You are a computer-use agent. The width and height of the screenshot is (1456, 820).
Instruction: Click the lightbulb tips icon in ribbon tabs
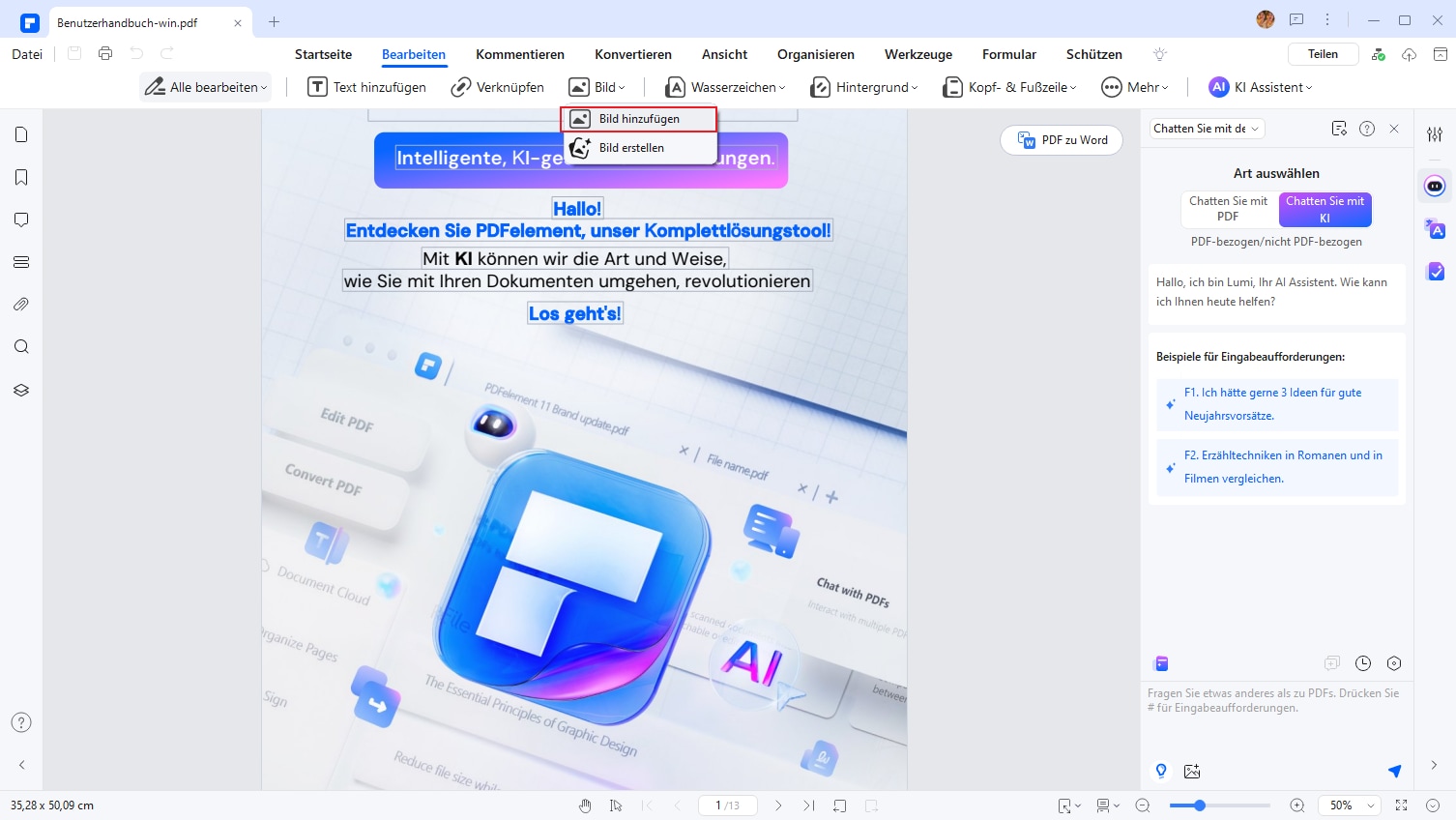click(1160, 54)
